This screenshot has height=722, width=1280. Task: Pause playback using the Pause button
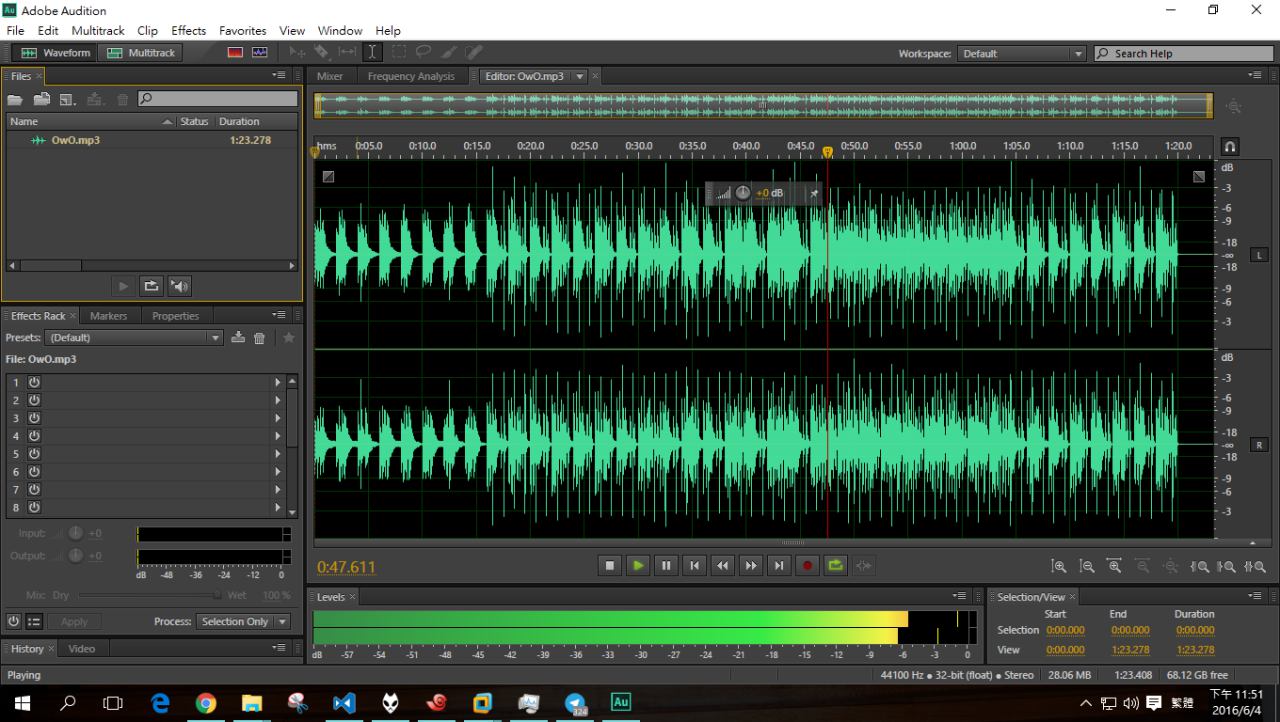[666, 566]
